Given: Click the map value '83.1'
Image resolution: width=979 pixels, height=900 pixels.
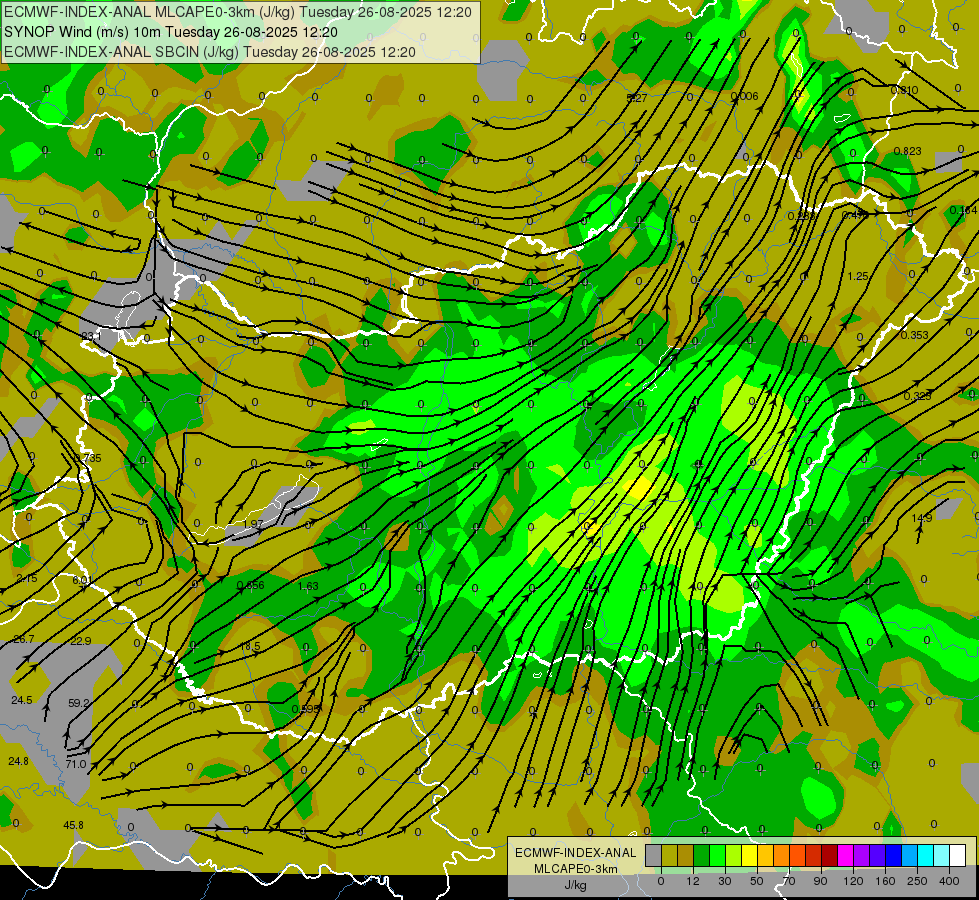Looking at the screenshot, I should point(91,337).
